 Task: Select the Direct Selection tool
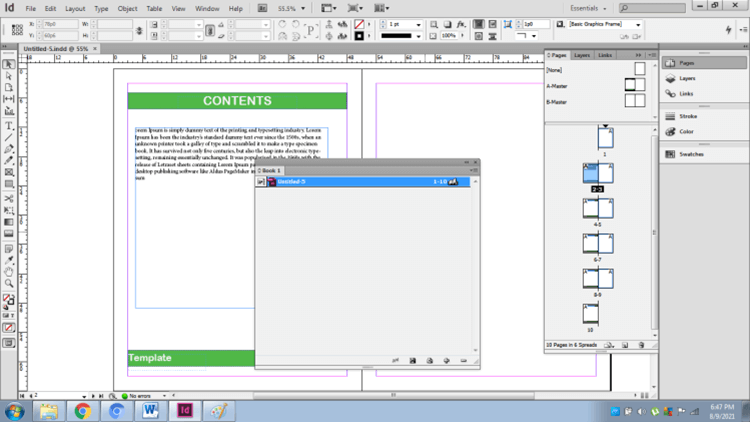click(x=9, y=76)
